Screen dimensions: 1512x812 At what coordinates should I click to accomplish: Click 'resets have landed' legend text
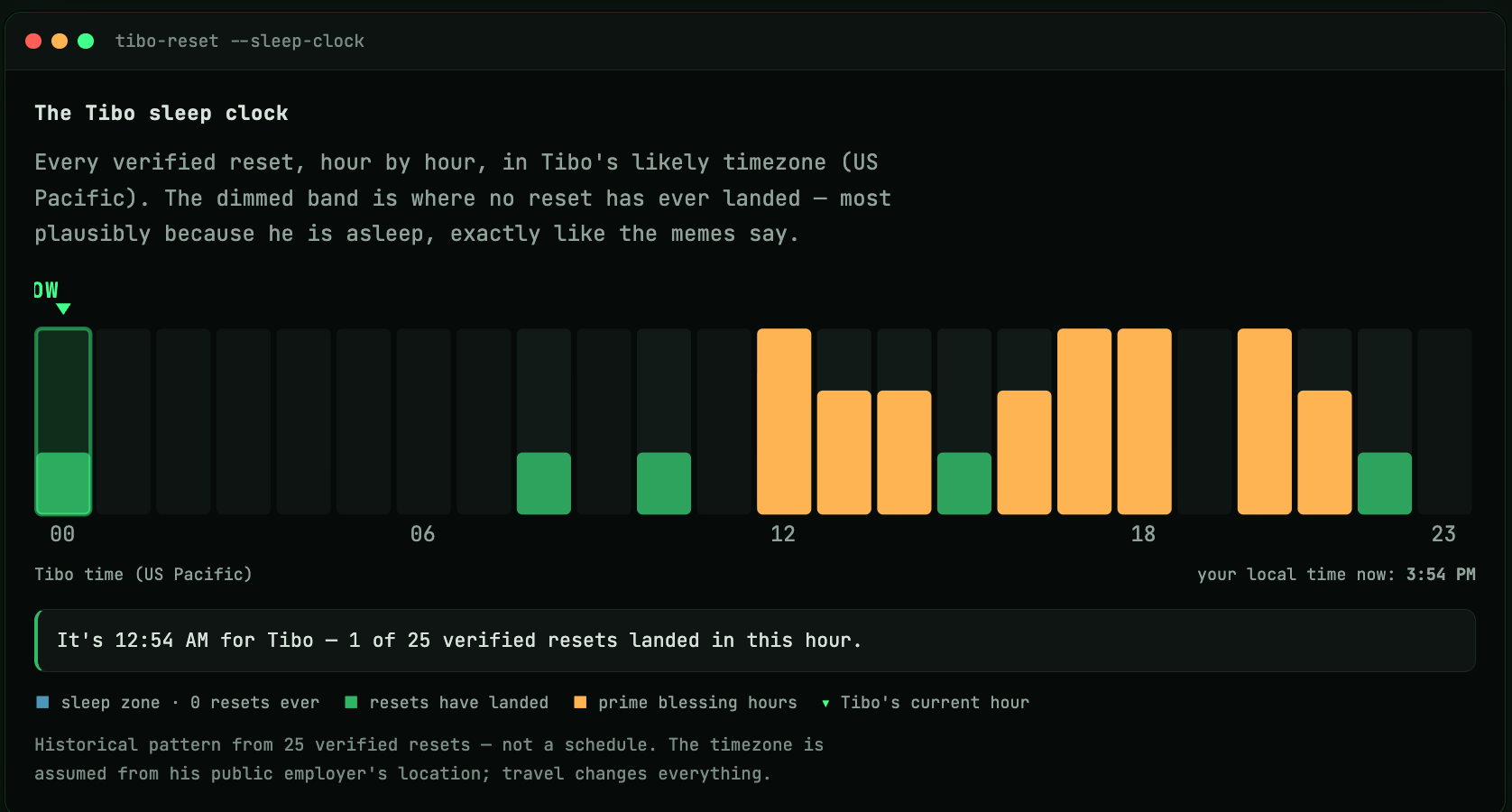(x=458, y=702)
